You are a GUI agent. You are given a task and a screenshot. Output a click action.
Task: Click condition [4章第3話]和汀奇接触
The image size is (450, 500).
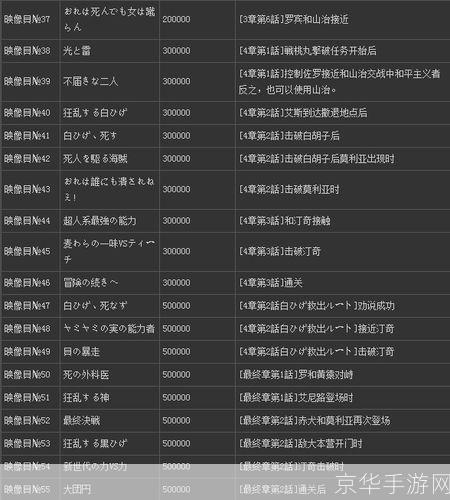(x=285, y=221)
